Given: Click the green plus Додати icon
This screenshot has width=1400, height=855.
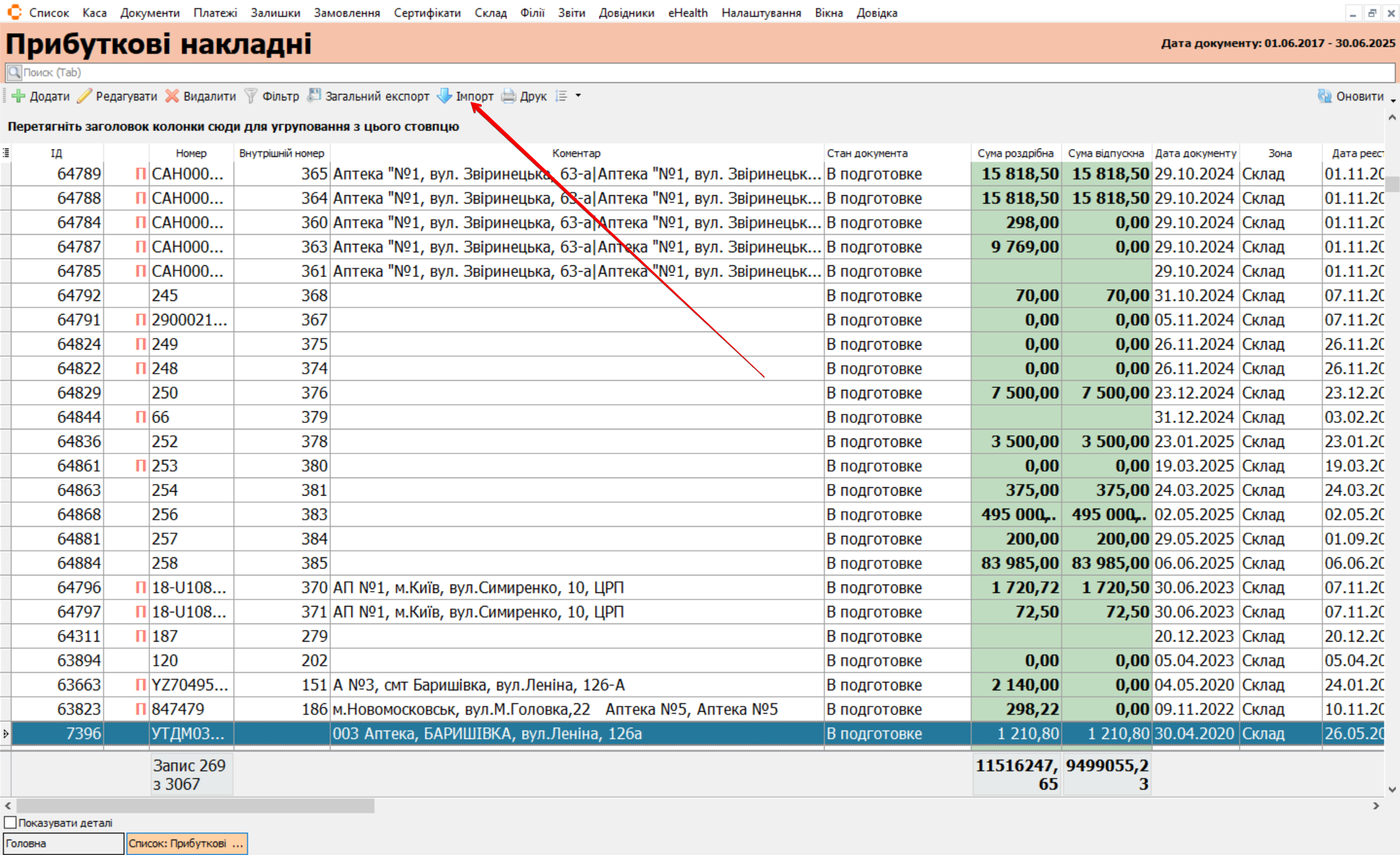Looking at the screenshot, I should click(x=19, y=96).
